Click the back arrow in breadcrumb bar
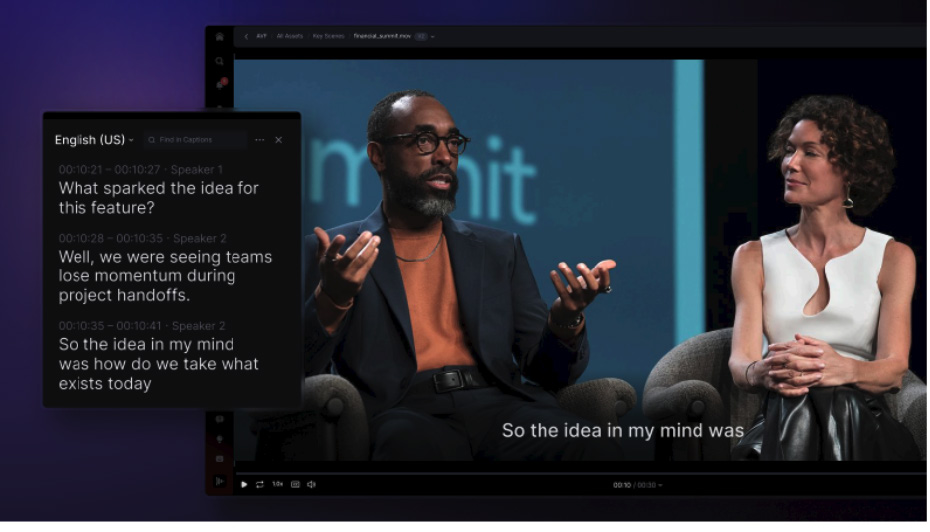This screenshot has height=532, width=930. pos(246,37)
